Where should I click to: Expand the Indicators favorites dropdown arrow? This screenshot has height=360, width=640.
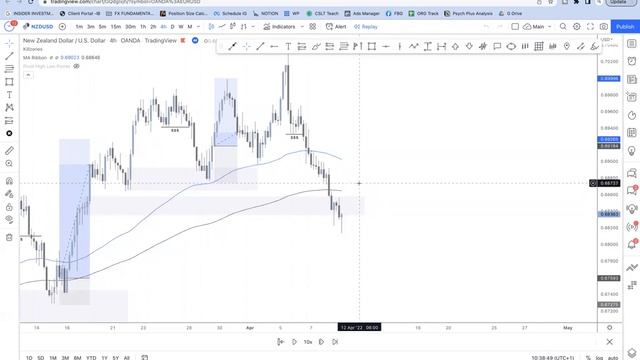(302, 27)
